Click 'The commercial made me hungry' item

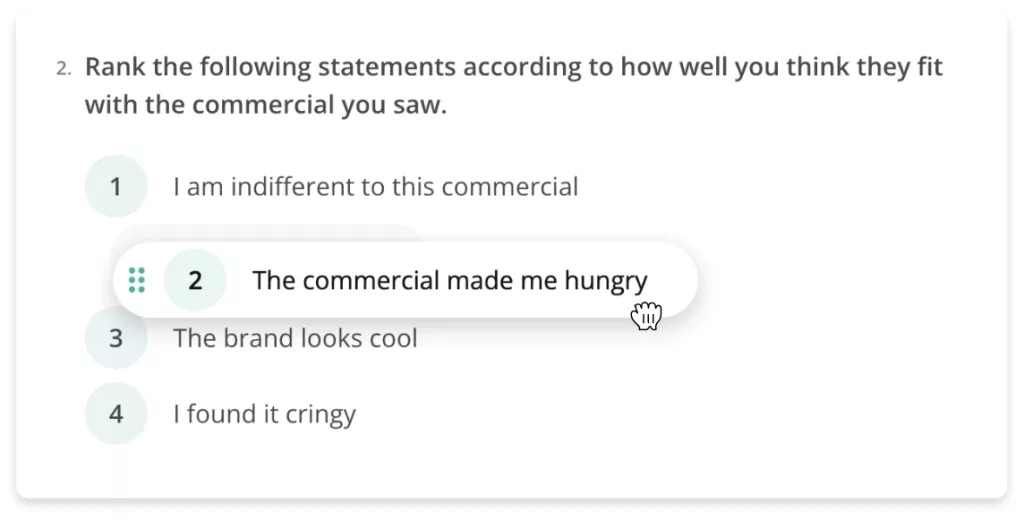(x=405, y=280)
